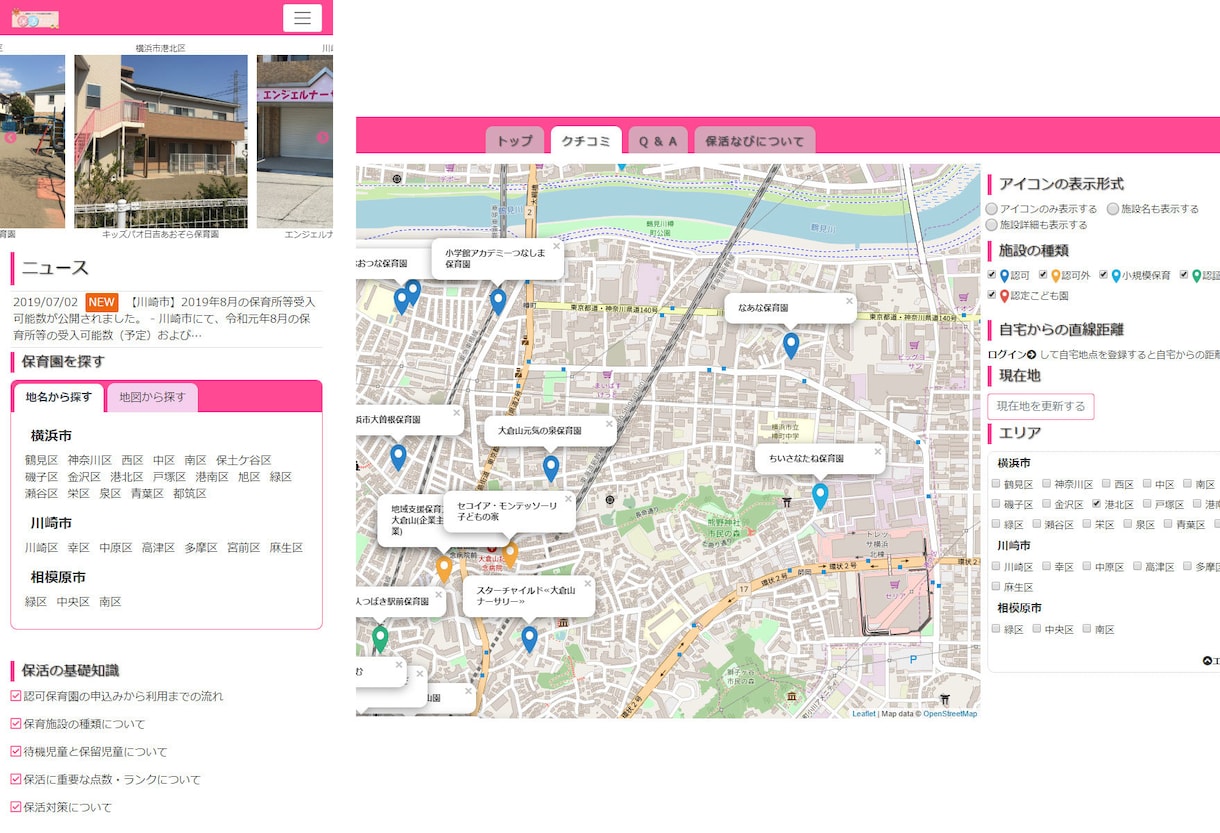Viewport: 1220px width, 833px height.
Task: Click the green map pin
Action: [380, 638]
